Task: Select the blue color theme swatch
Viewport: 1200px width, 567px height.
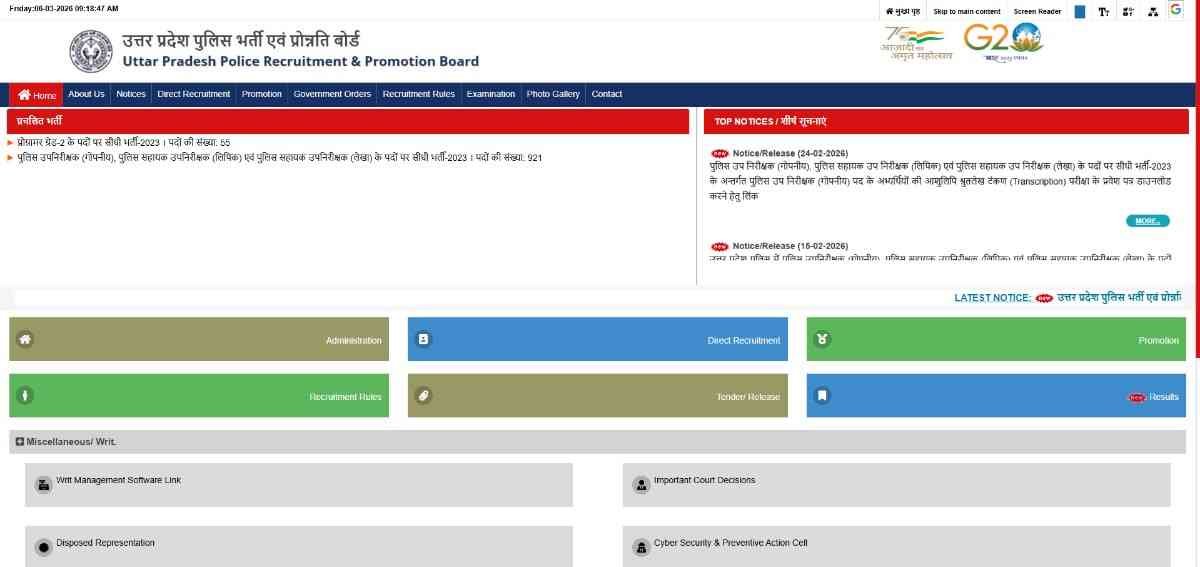Action: pyautogui.click(x=1080, y=11)
